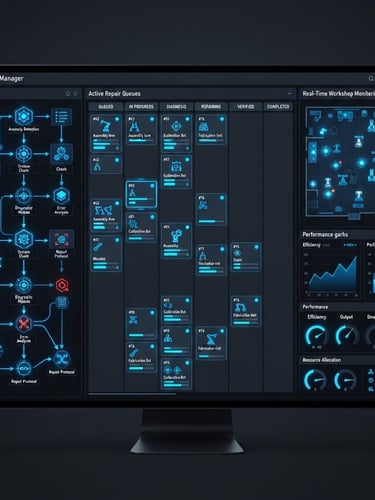375x500 pixels.
Task: Click the second workflow panel header icon
Action: (75, 94)
